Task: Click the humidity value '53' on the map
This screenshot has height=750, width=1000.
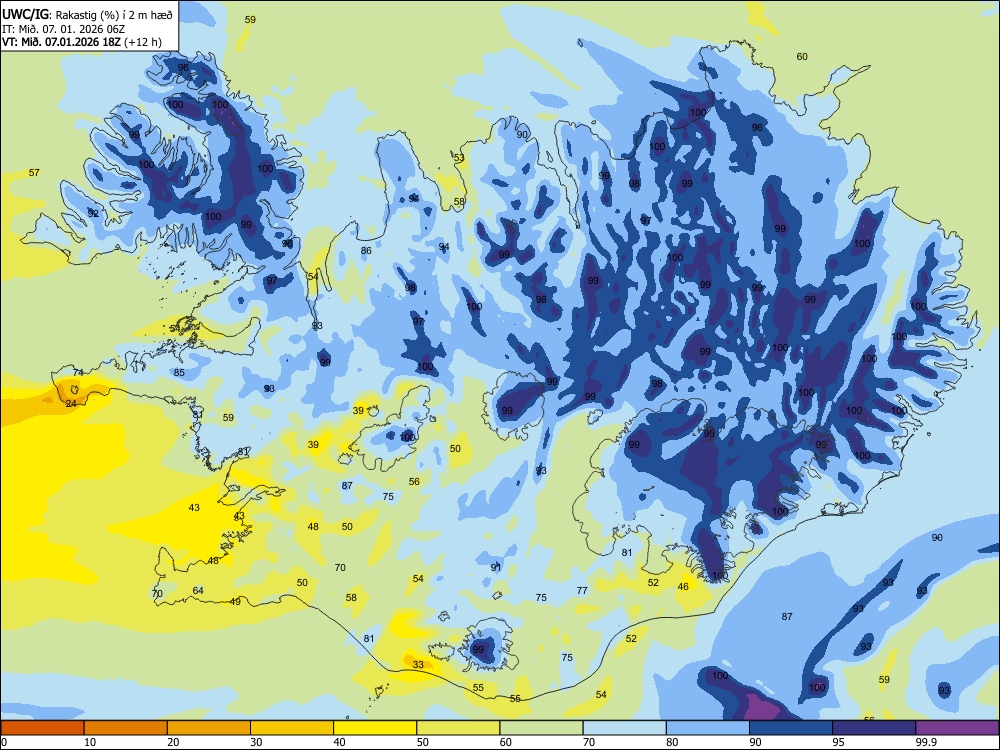Action: (x=459, y=158)
